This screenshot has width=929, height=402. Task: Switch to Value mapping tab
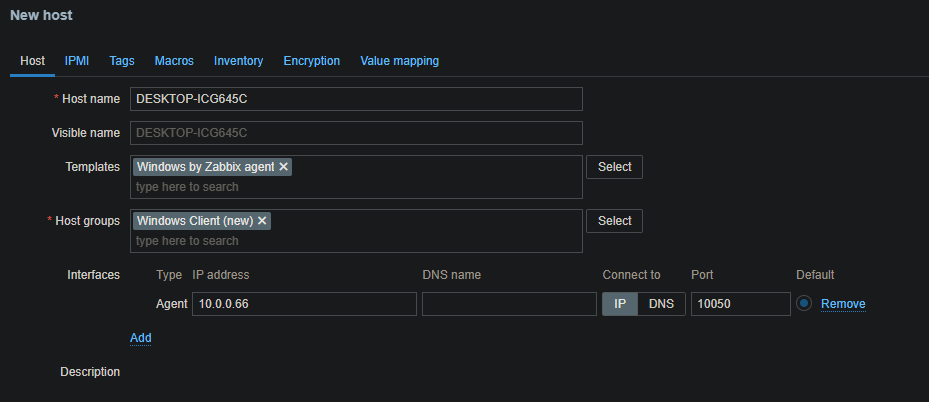399,61
